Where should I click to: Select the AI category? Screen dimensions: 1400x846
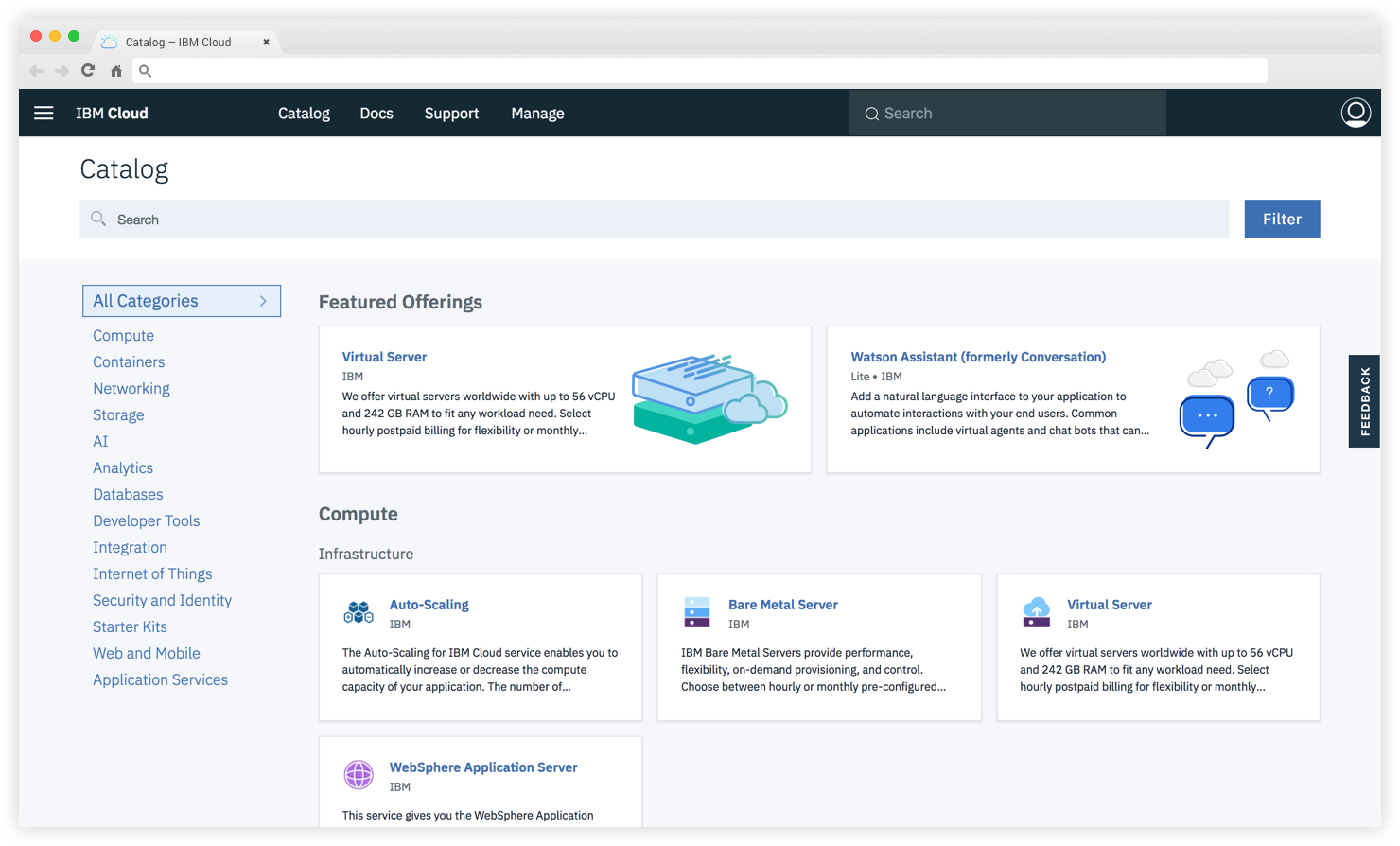coord(100,441)
